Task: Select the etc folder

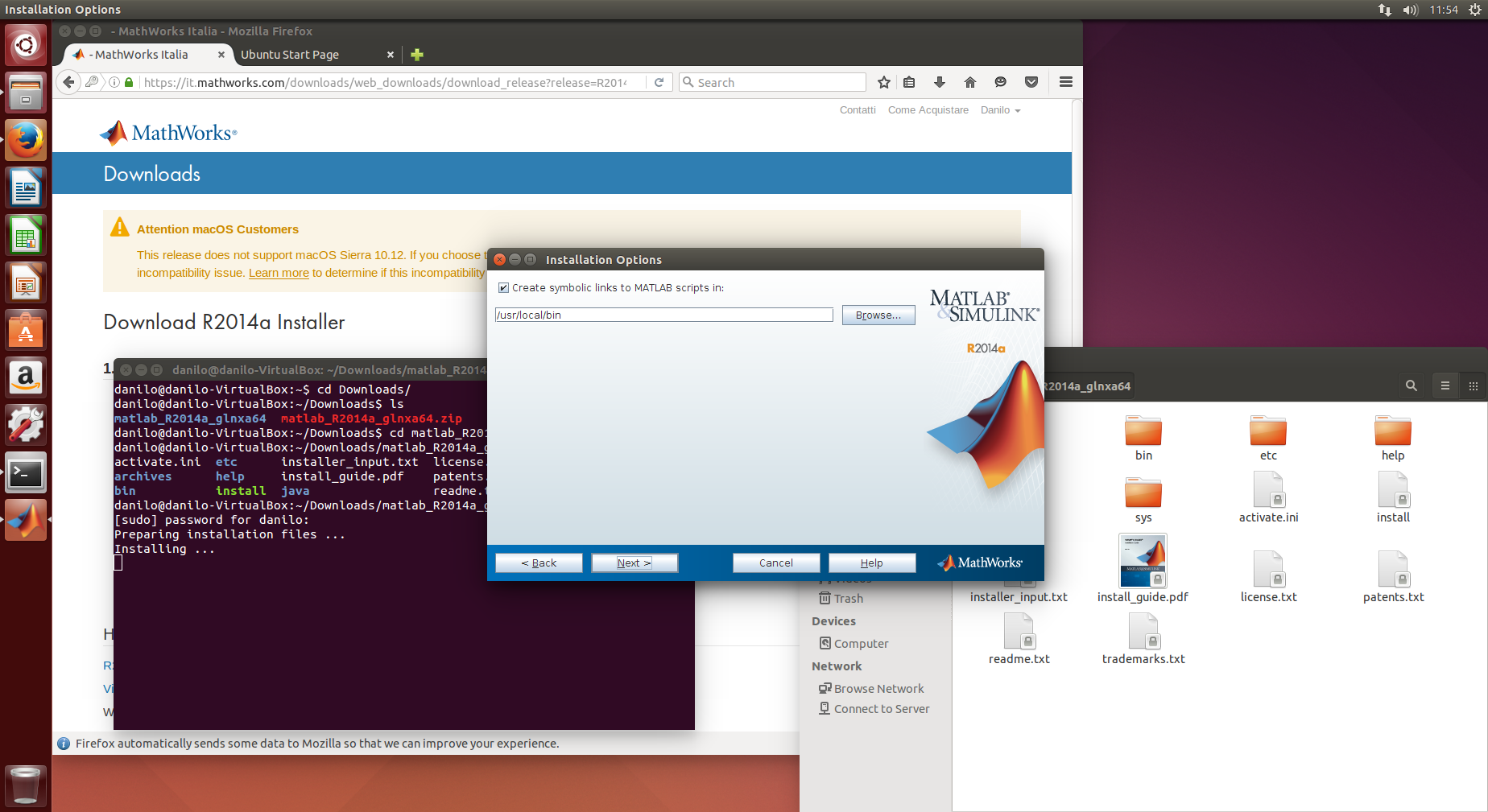Action: click(1268, 438)
